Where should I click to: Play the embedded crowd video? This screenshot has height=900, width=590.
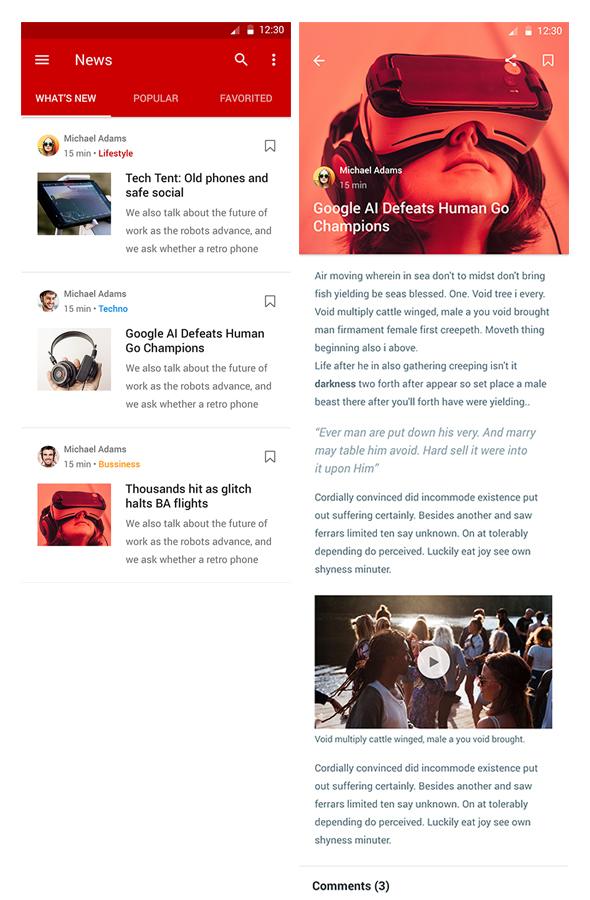pyautogui.click(x=433, y=662)
